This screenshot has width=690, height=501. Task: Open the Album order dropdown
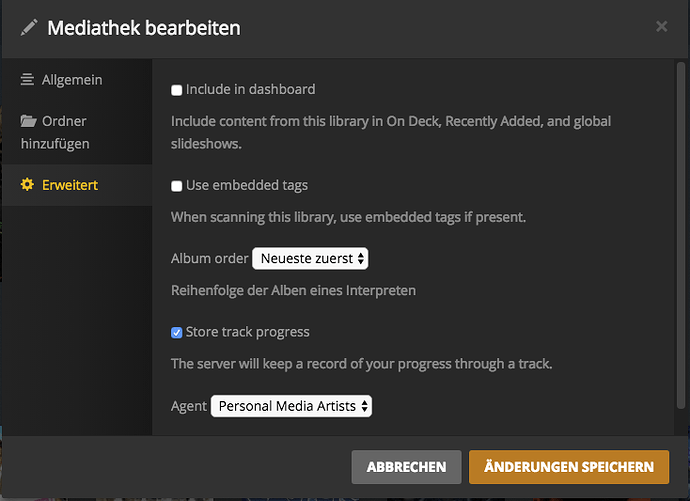point(310,258)
